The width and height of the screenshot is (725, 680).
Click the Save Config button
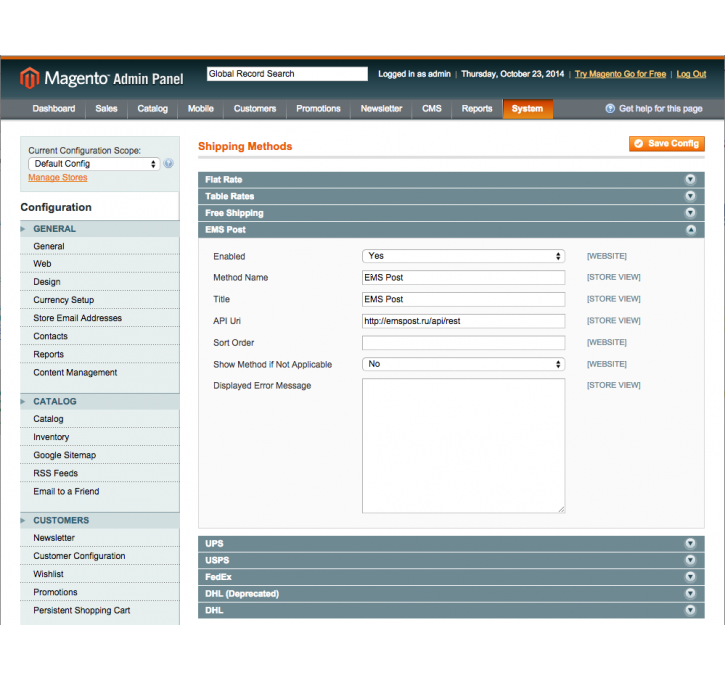(x=667, y=144)
